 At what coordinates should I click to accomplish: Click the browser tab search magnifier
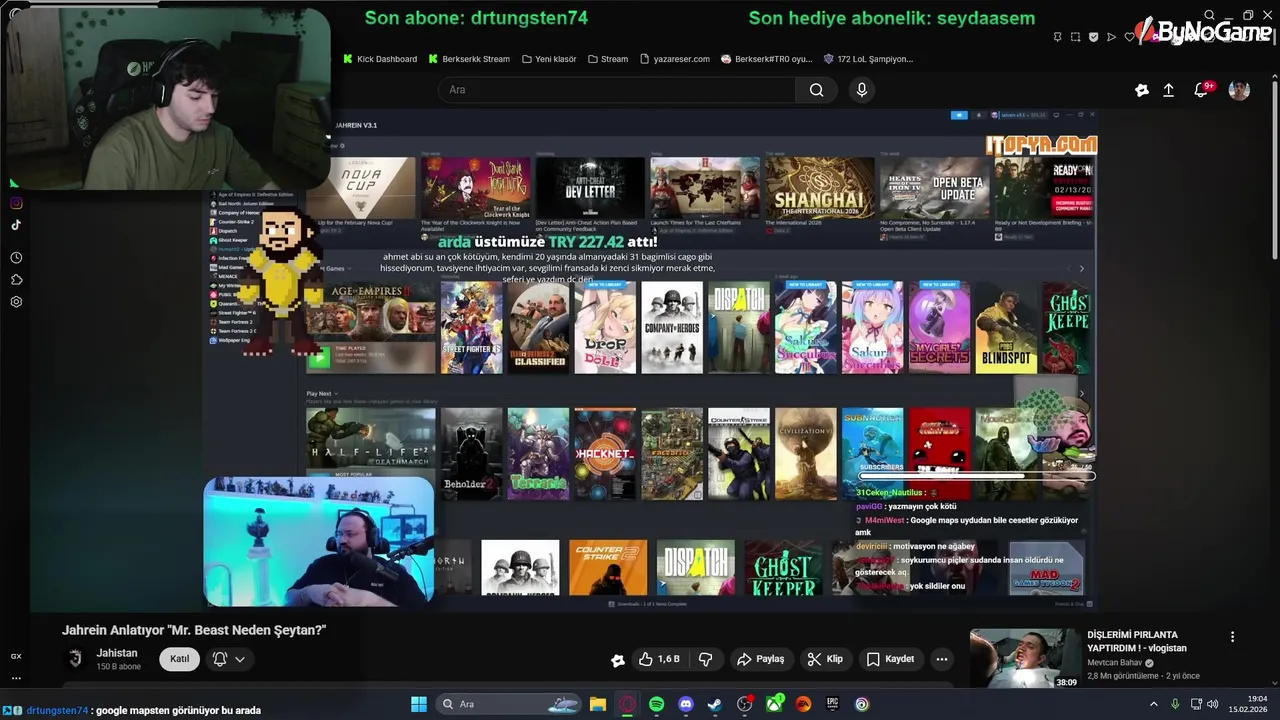[1209, 15]
